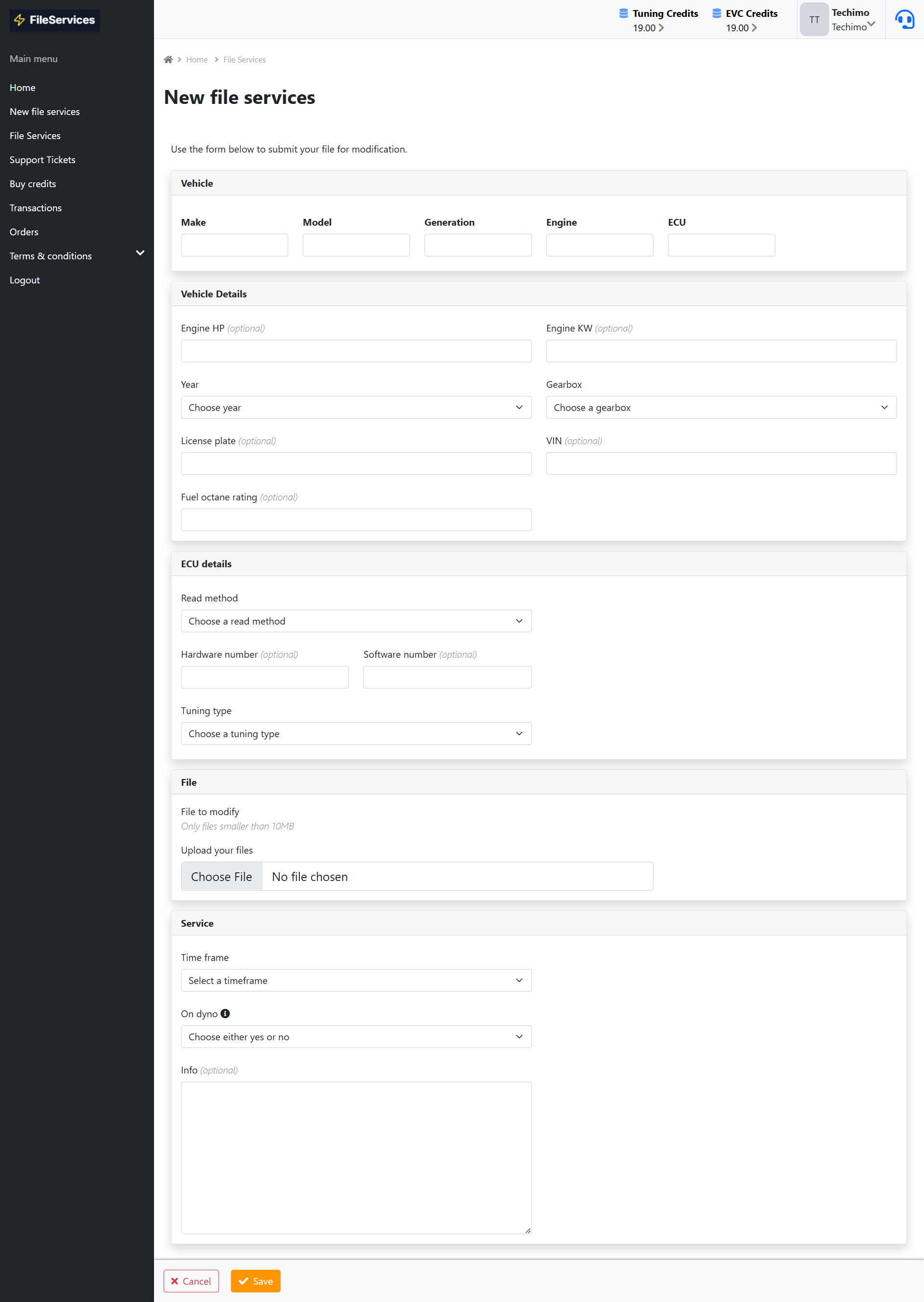Focus the Fuel octane rating field
The image size is (924, 1302).
[x=356, y=520]
